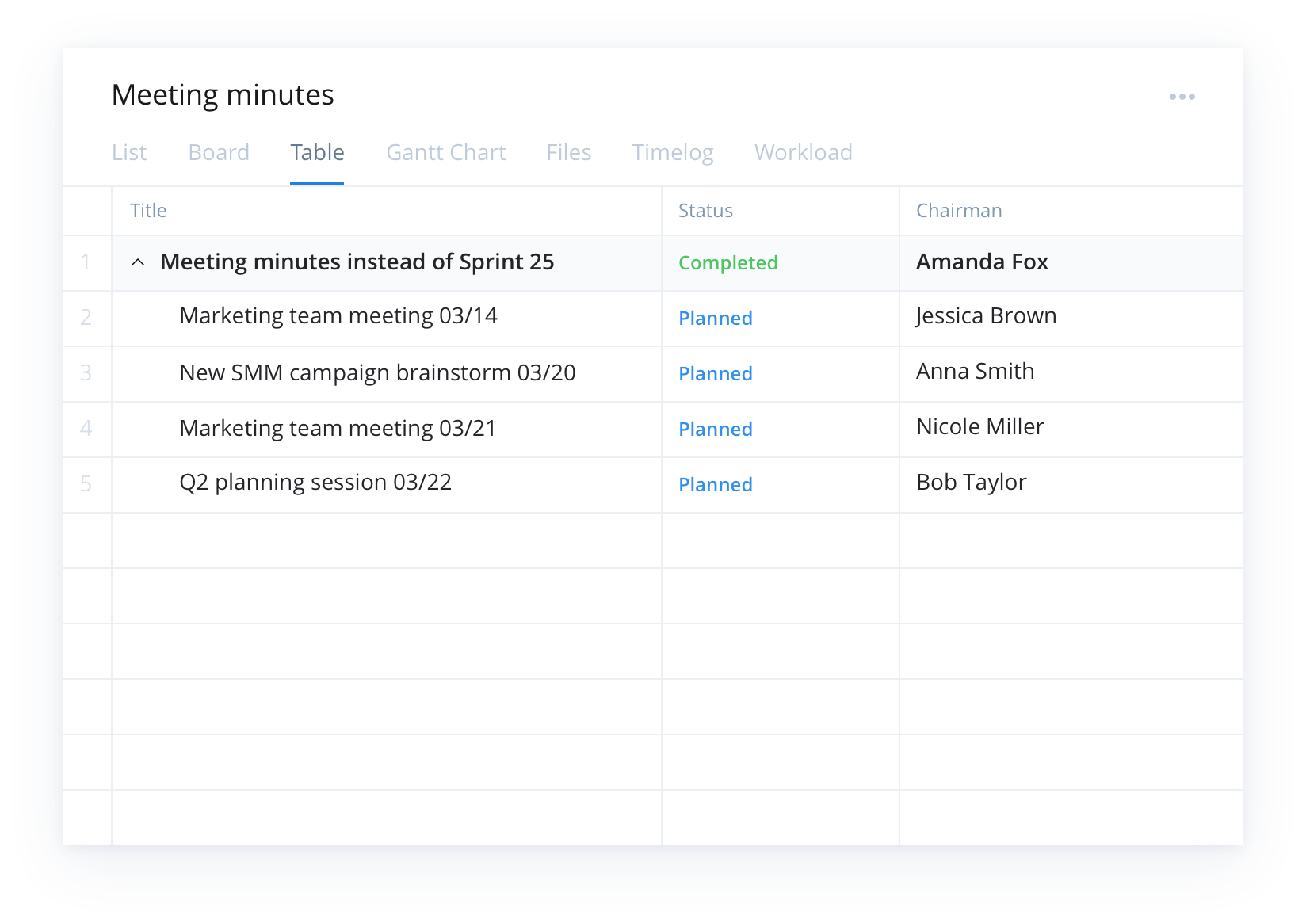Select the Planned status of Marketing team meeting 03/14
Viewport: 1306px width, 924px height.
pyautogui.click(x=715, y=318)
